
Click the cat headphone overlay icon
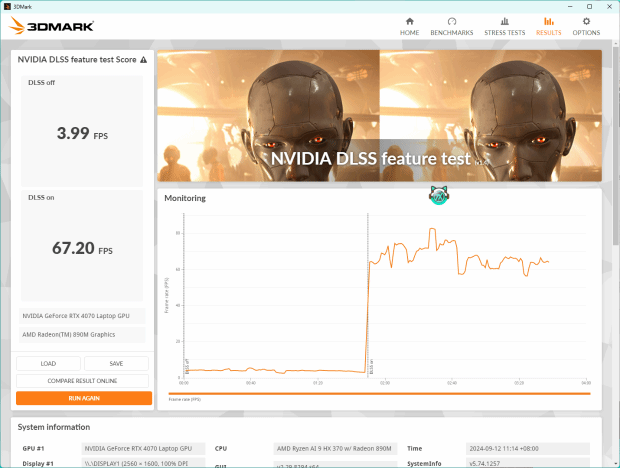[x=438, y=195]
